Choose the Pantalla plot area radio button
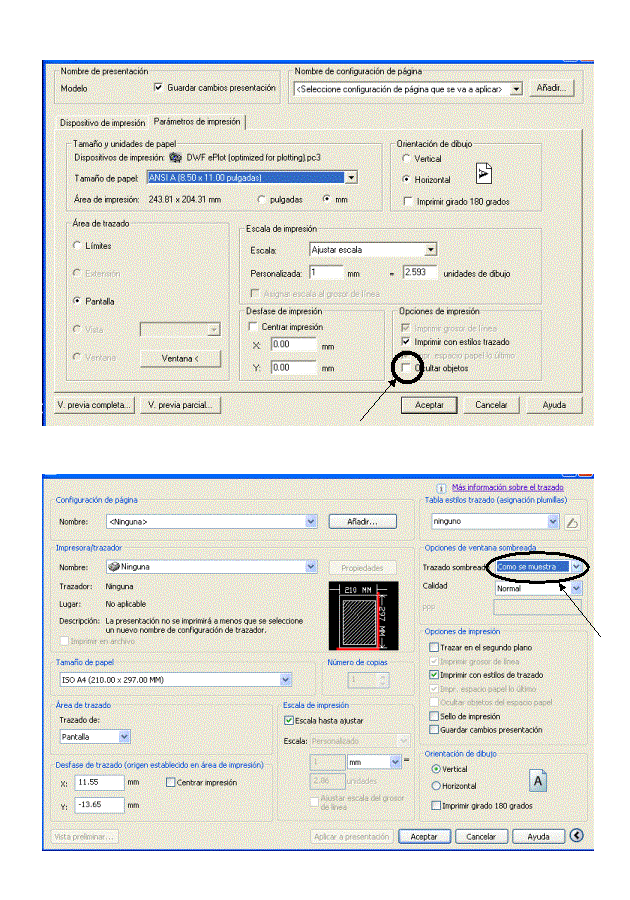Image resolution: width=630 pixels, height=900 pixels. tap(77, 301)
